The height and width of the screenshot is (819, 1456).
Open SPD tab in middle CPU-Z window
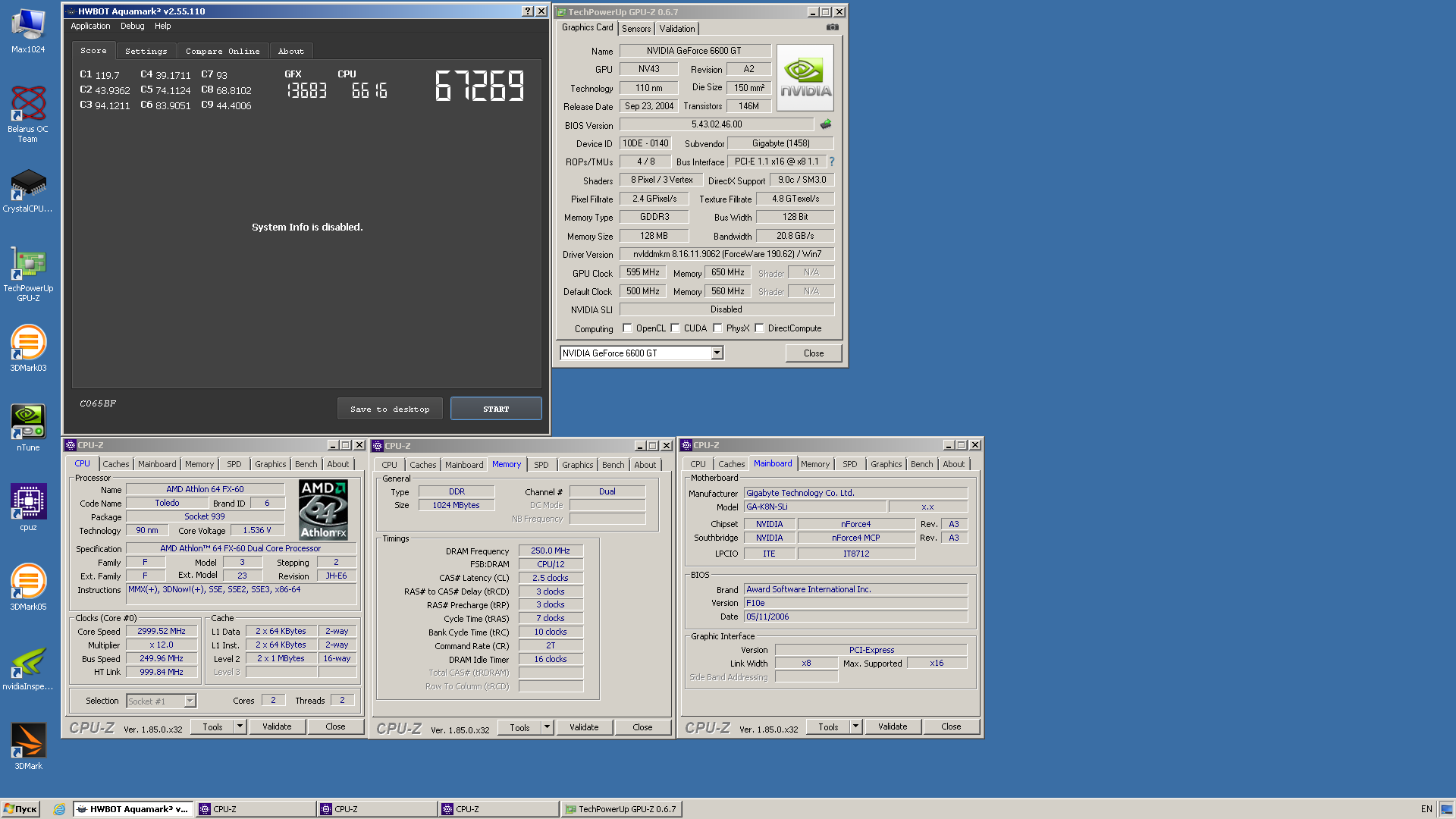click(541, 465)
